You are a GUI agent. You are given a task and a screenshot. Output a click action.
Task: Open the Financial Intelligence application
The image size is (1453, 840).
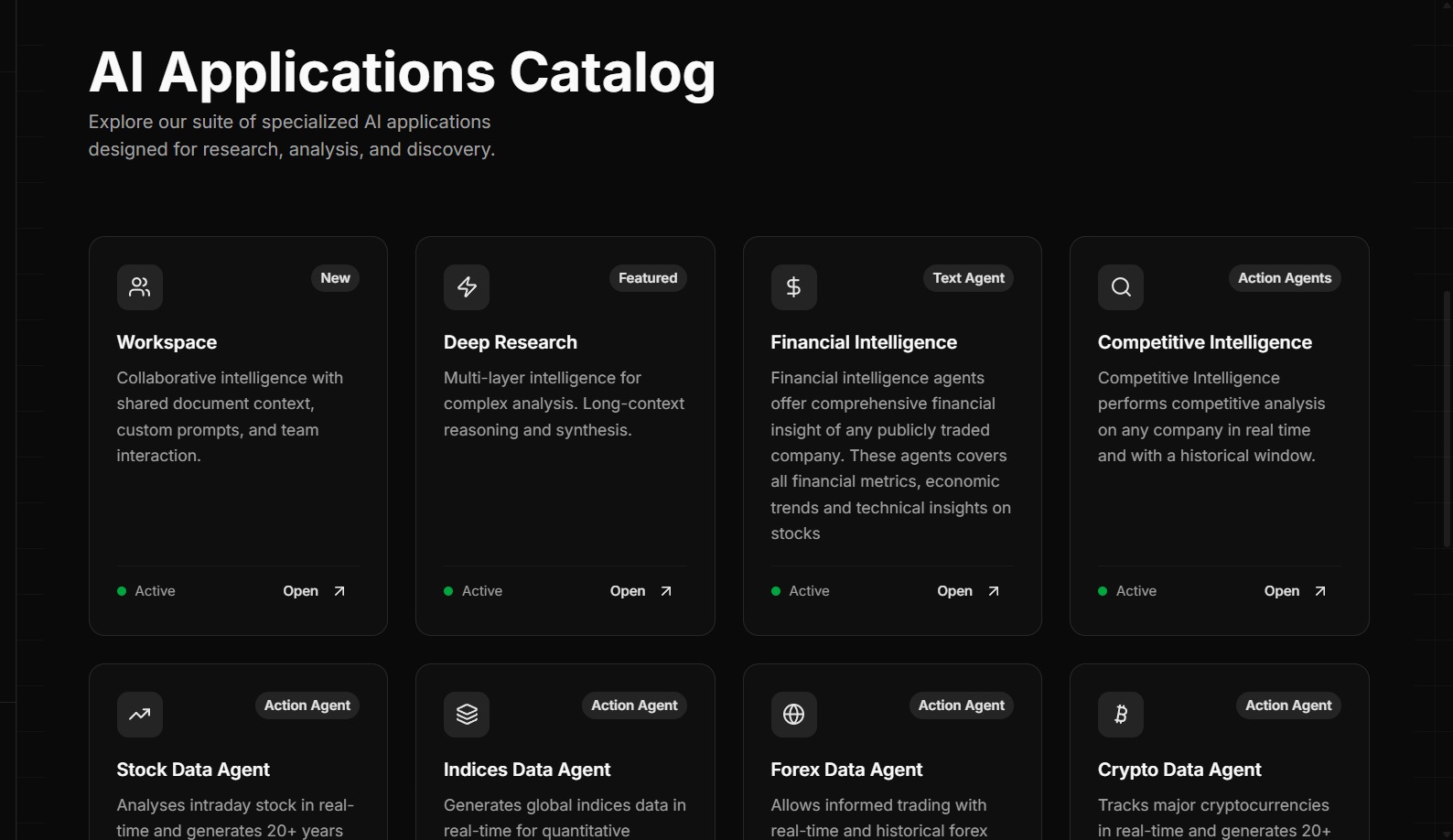click(x=970, y=591)
